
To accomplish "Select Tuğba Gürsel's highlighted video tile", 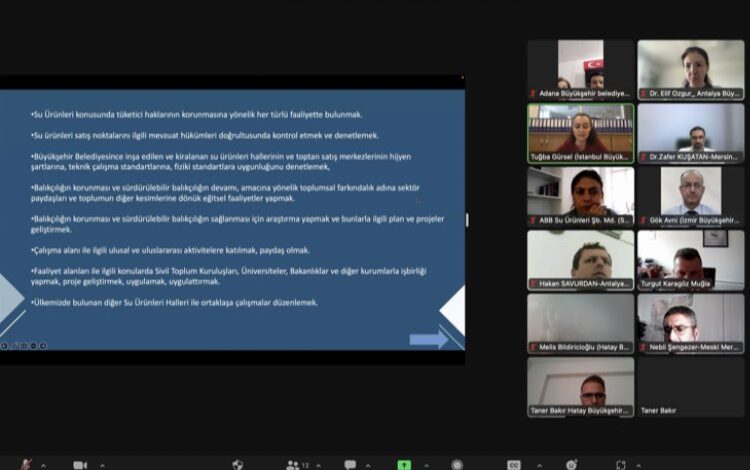I will coord(580,132).
